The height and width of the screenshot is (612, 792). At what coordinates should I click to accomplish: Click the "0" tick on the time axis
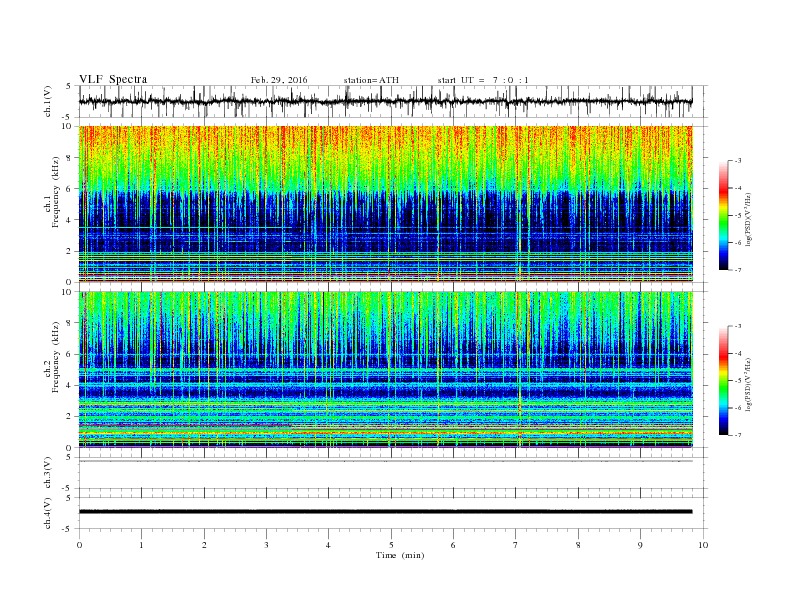(79, 545)
